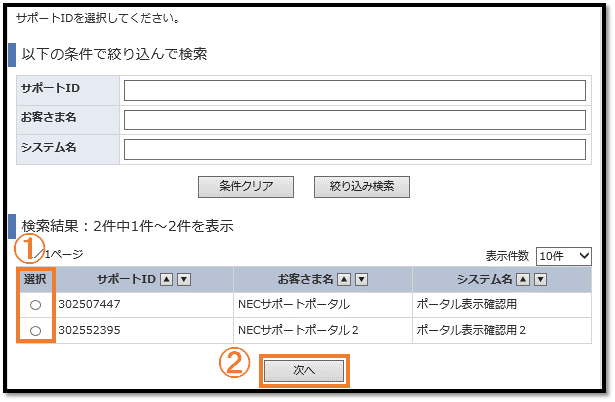Click the NECサポートポータル customer cell

pyautogui.click(x=294, y=304)
